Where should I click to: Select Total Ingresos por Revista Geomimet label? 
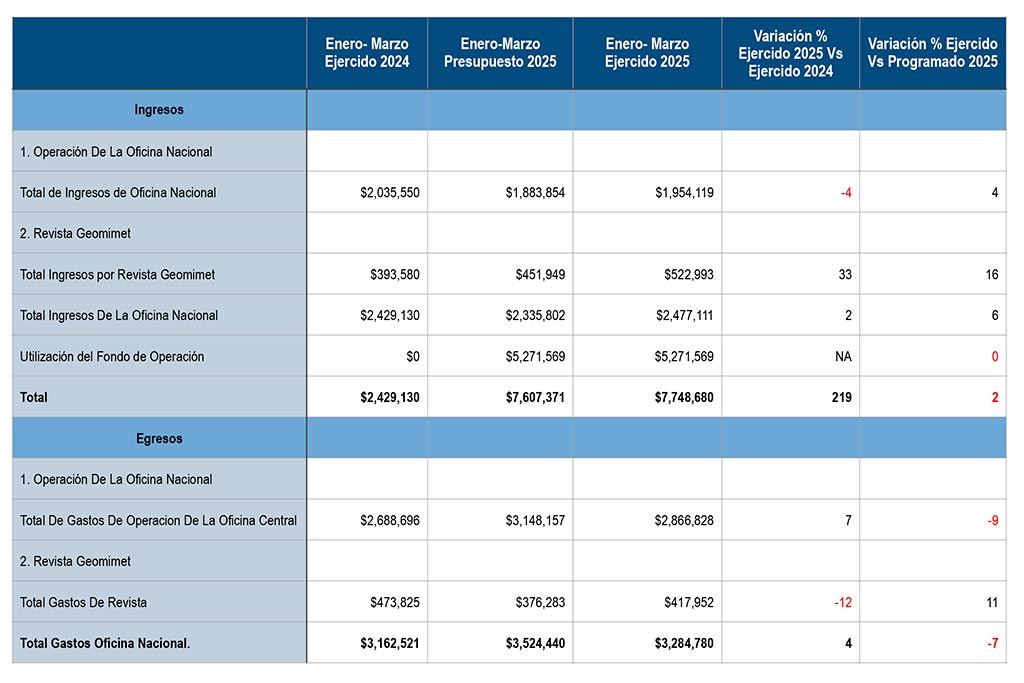118,275
